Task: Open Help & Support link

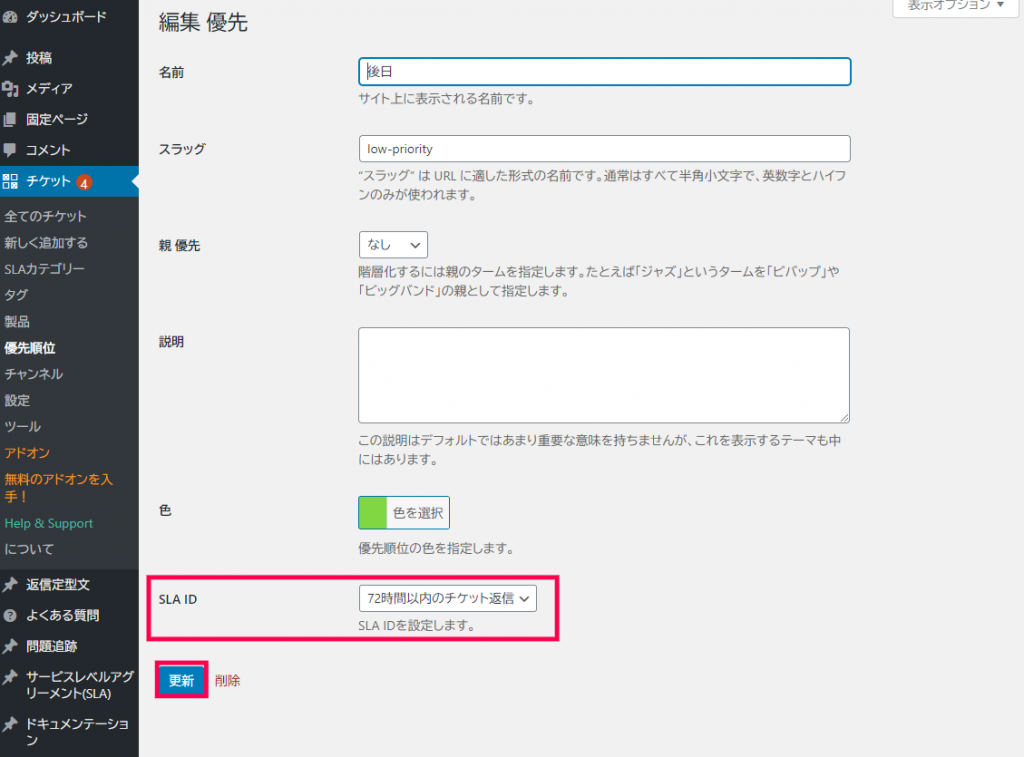Action: pos(49,523)
